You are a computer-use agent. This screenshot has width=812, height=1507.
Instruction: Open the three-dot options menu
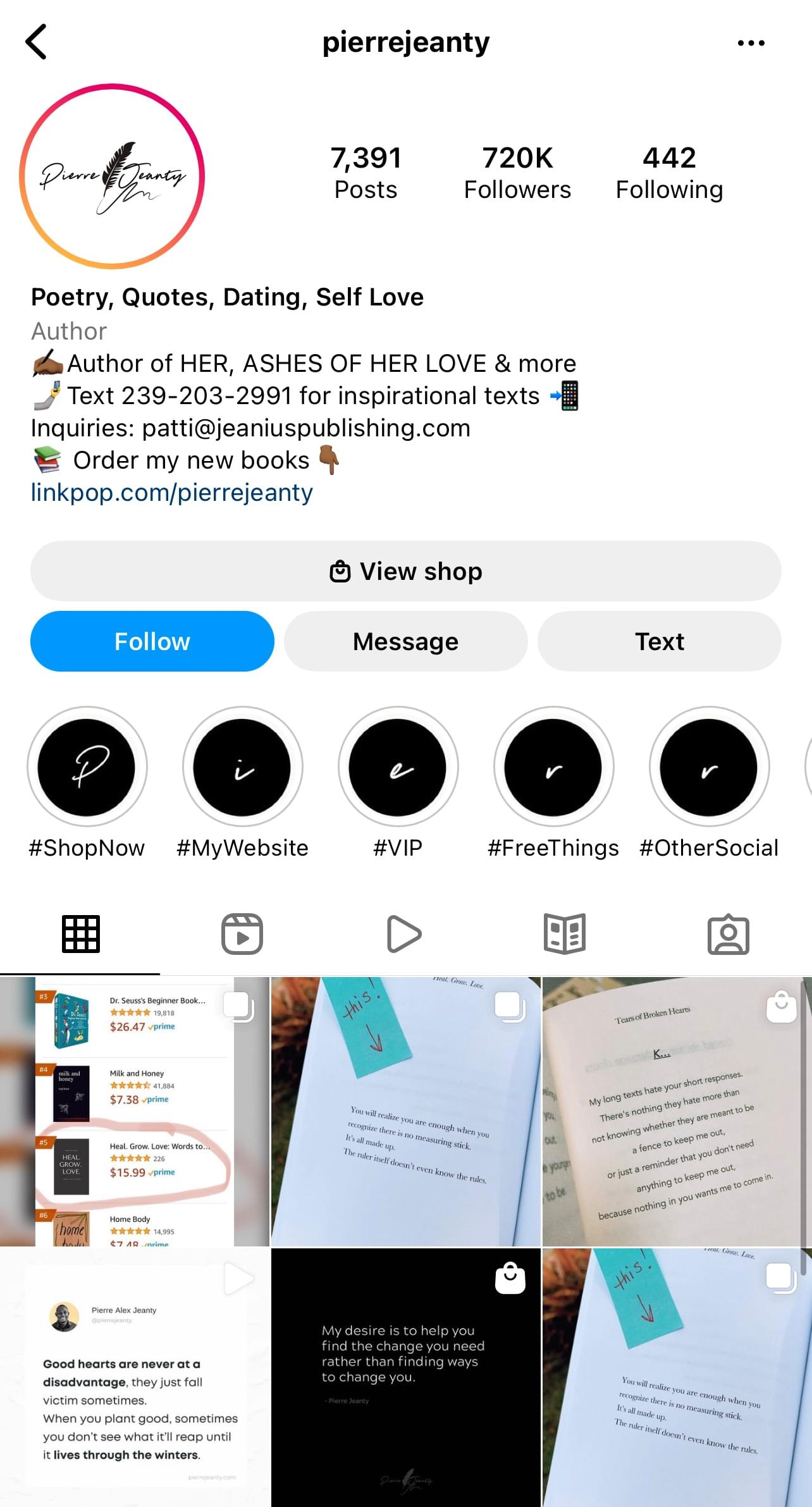pyautogui.click(x=751, y=42)
